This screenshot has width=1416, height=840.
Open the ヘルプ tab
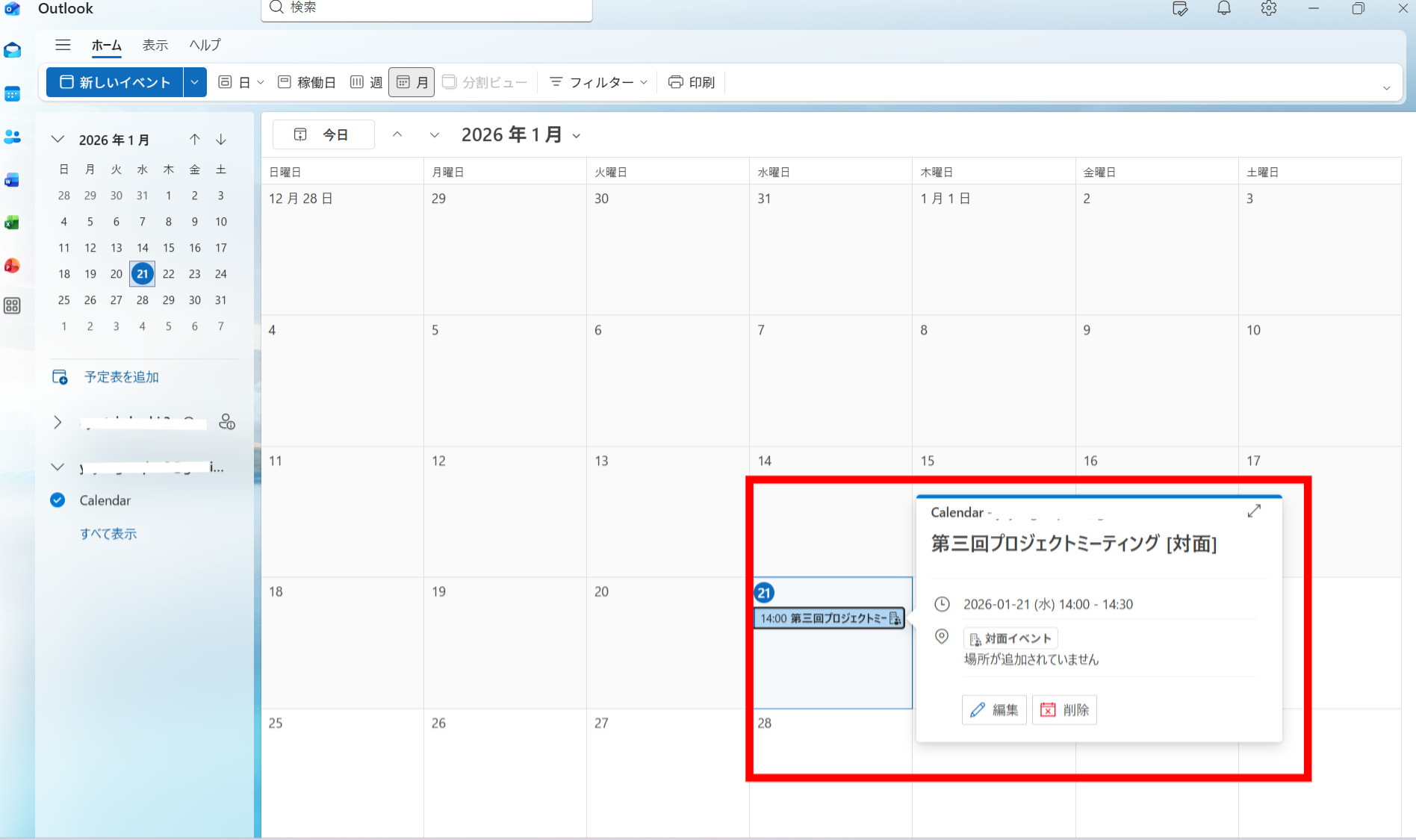205,46
